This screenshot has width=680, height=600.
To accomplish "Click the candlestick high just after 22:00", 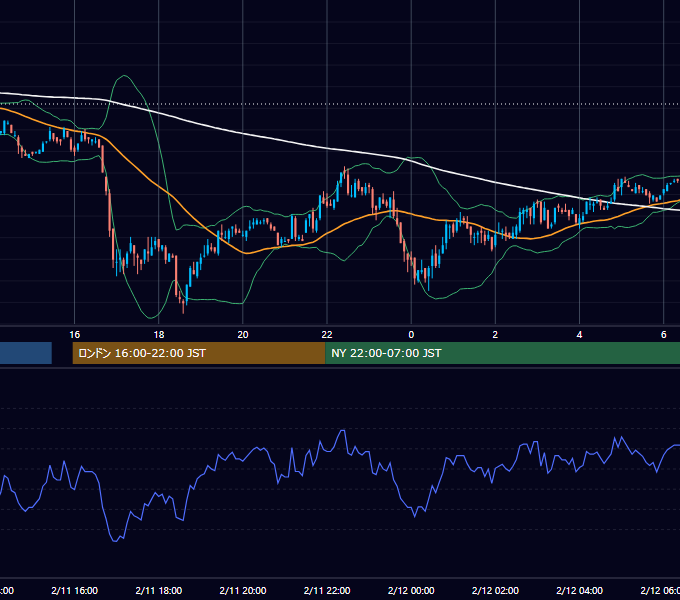I will pos(345,170).
